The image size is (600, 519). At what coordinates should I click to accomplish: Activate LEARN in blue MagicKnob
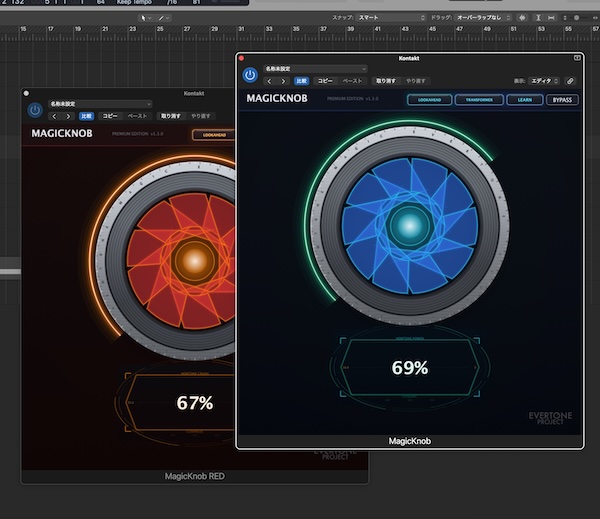525,100
